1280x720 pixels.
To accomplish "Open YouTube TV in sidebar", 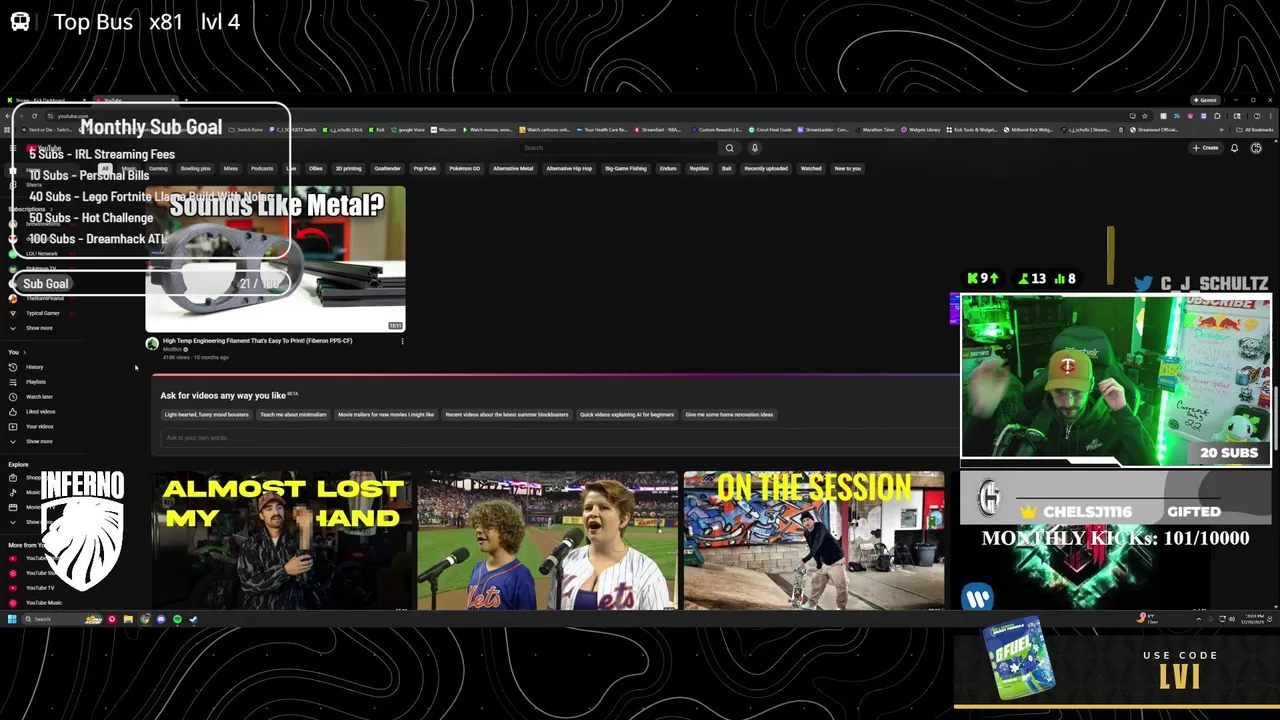I will click(x=40, y=588).
